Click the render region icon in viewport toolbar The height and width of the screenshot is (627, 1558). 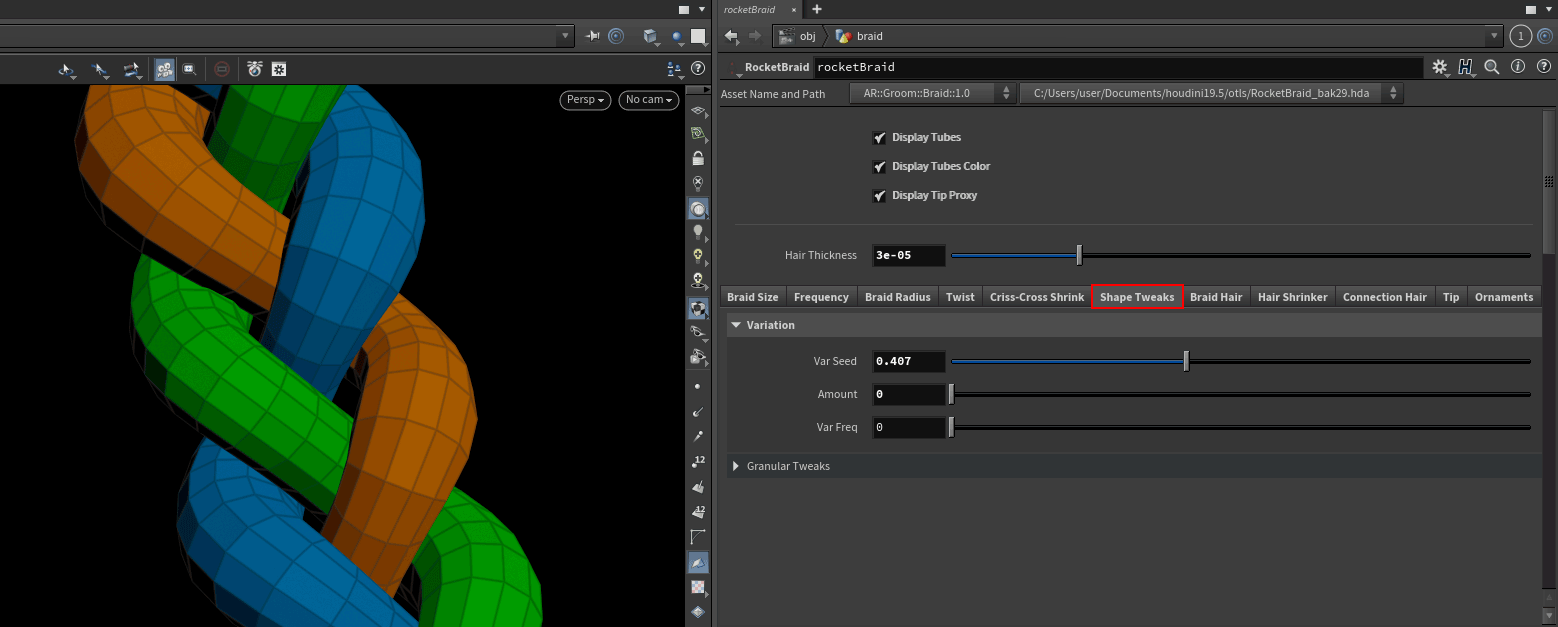tap(189, 69)
